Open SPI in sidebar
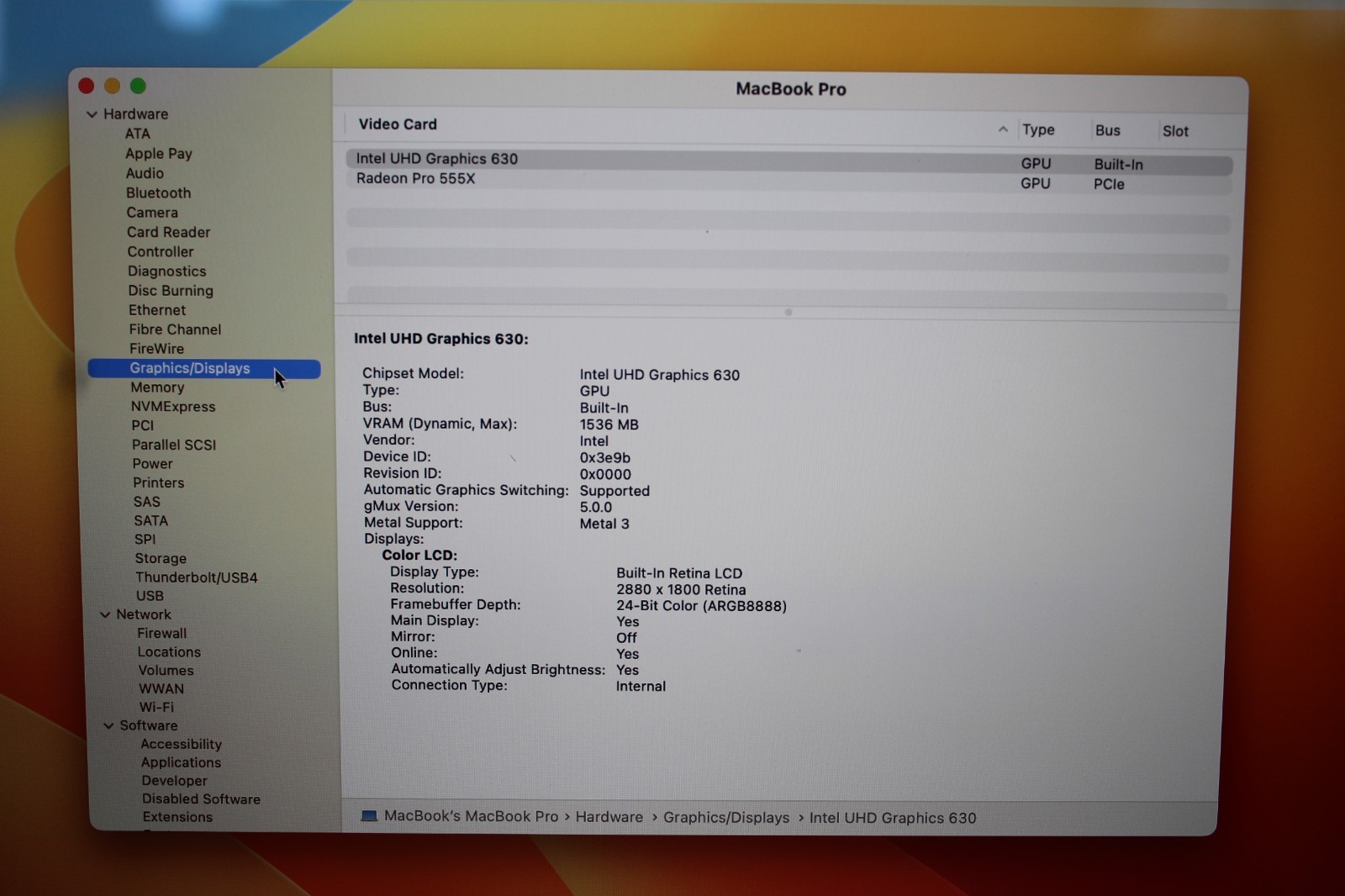Viewport: 1345px width, 896px height. pyautogui.click(x=145, y=540)
